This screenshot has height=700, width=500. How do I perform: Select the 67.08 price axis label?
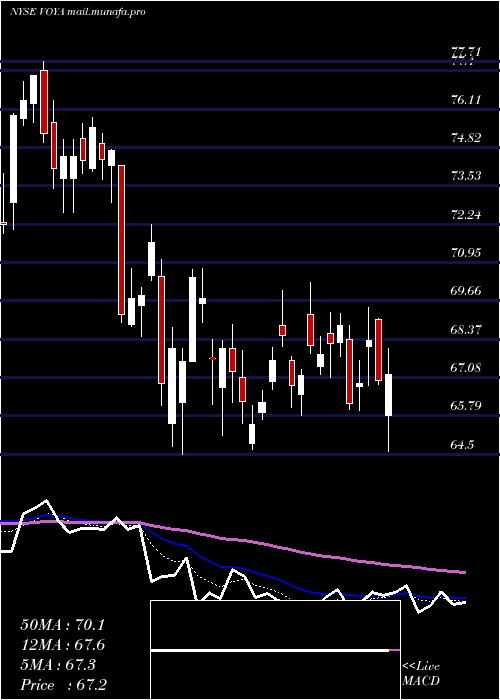(466, 368)
